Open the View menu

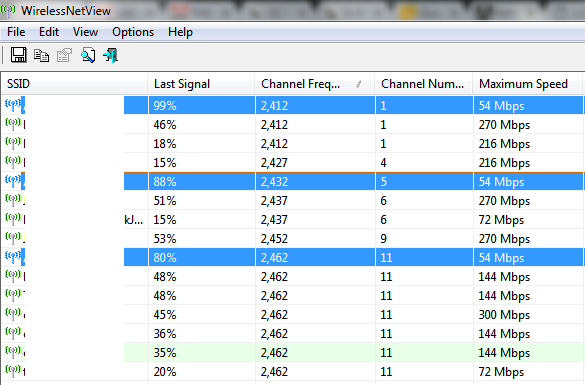pyautogui.click(x=85, y=32)
